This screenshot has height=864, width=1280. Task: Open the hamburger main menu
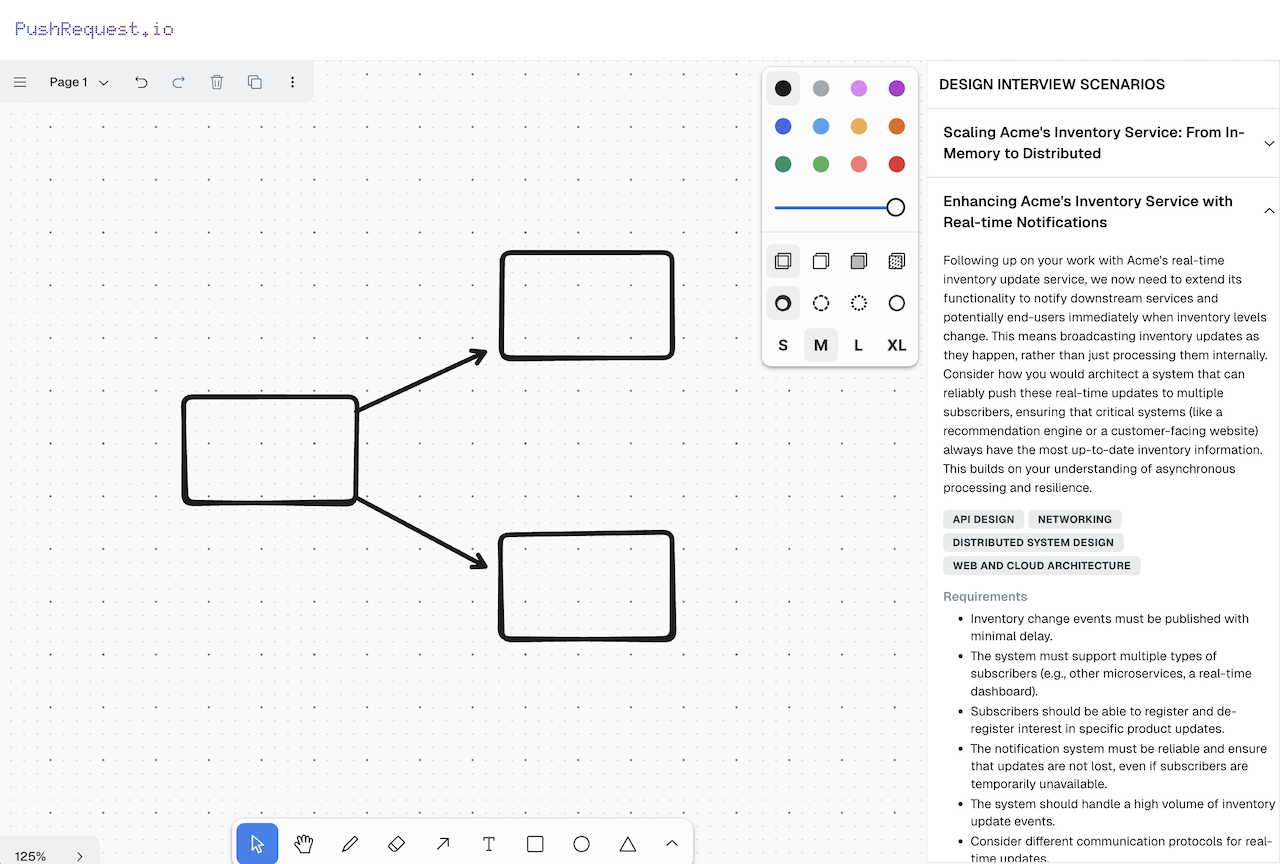click(x=20, y=82)
